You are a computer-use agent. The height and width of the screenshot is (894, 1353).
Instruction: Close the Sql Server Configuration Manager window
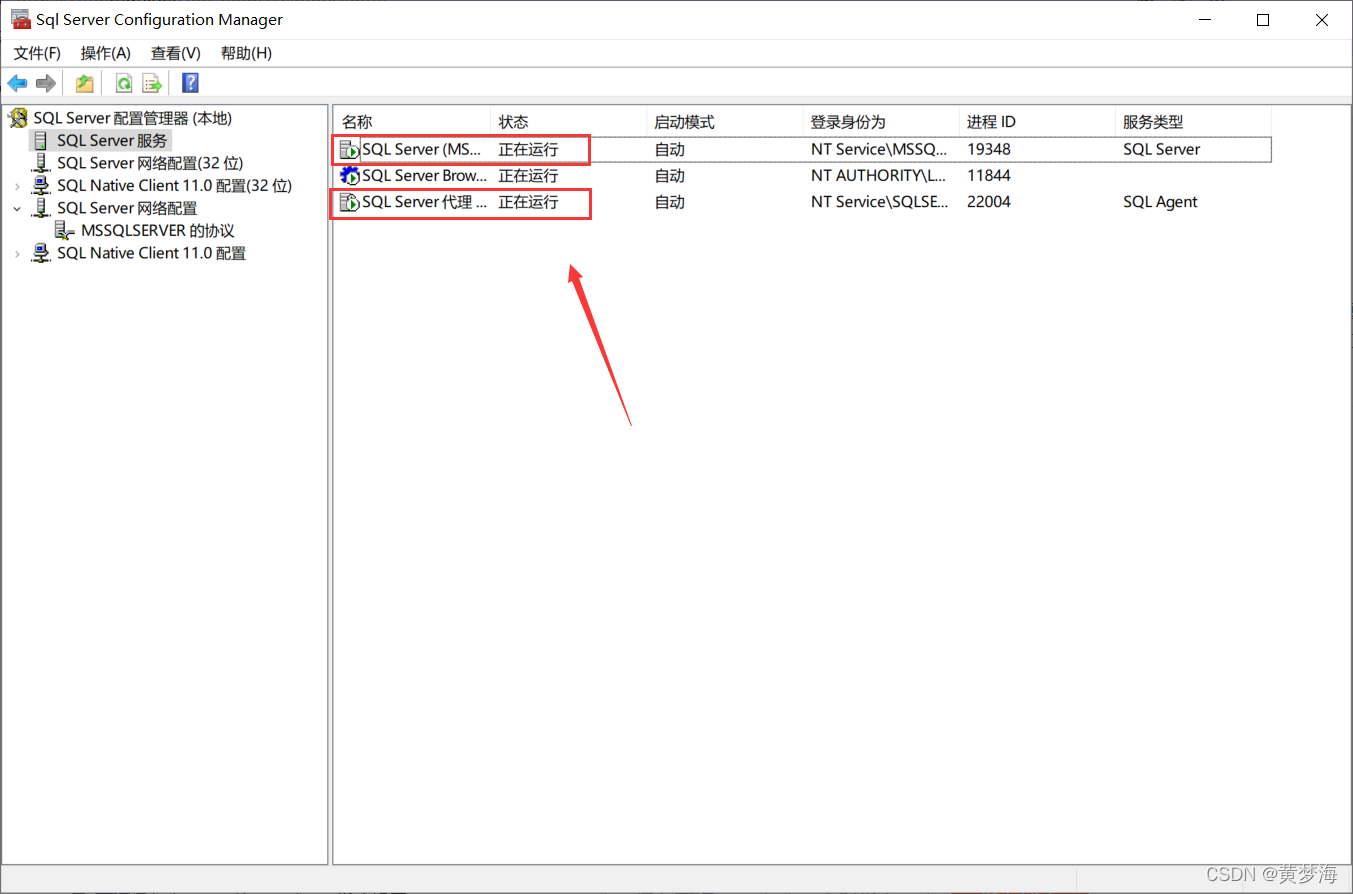(x=1320, y=20)
